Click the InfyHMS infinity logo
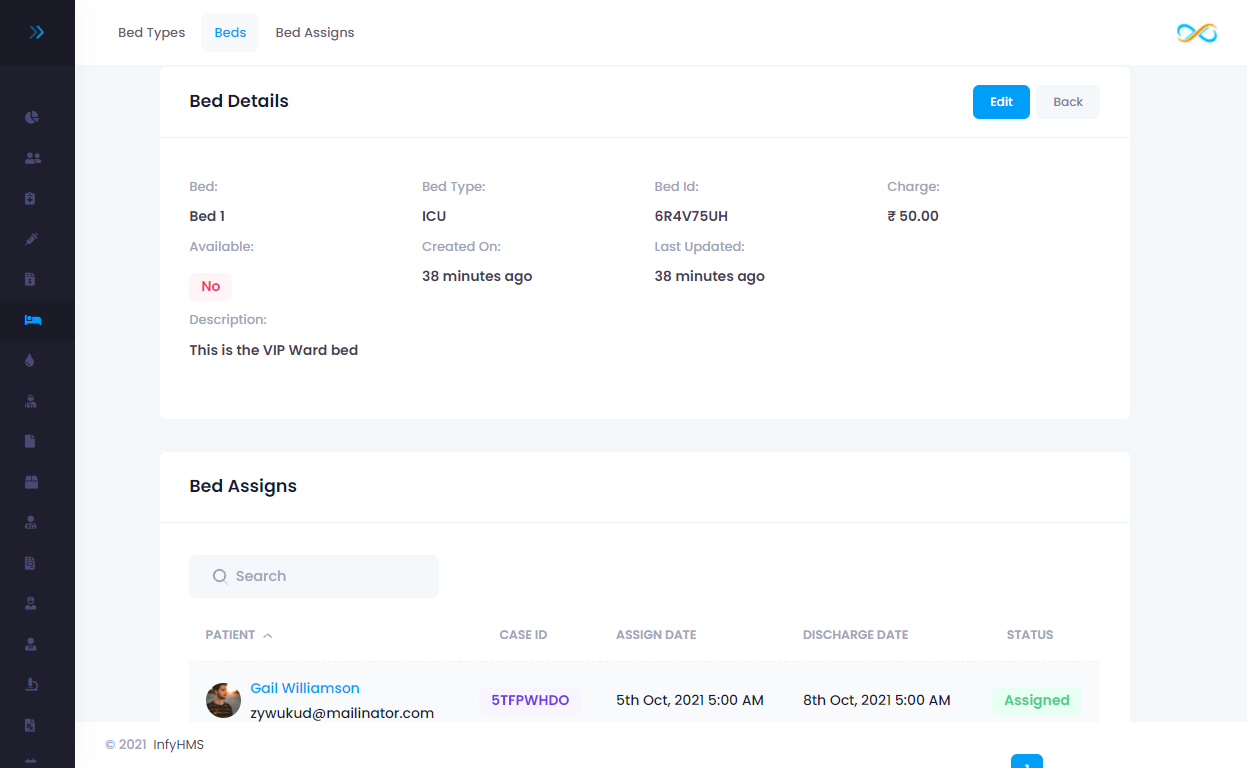Viewport: 1247px width, 768px height. click(1196, 33)
